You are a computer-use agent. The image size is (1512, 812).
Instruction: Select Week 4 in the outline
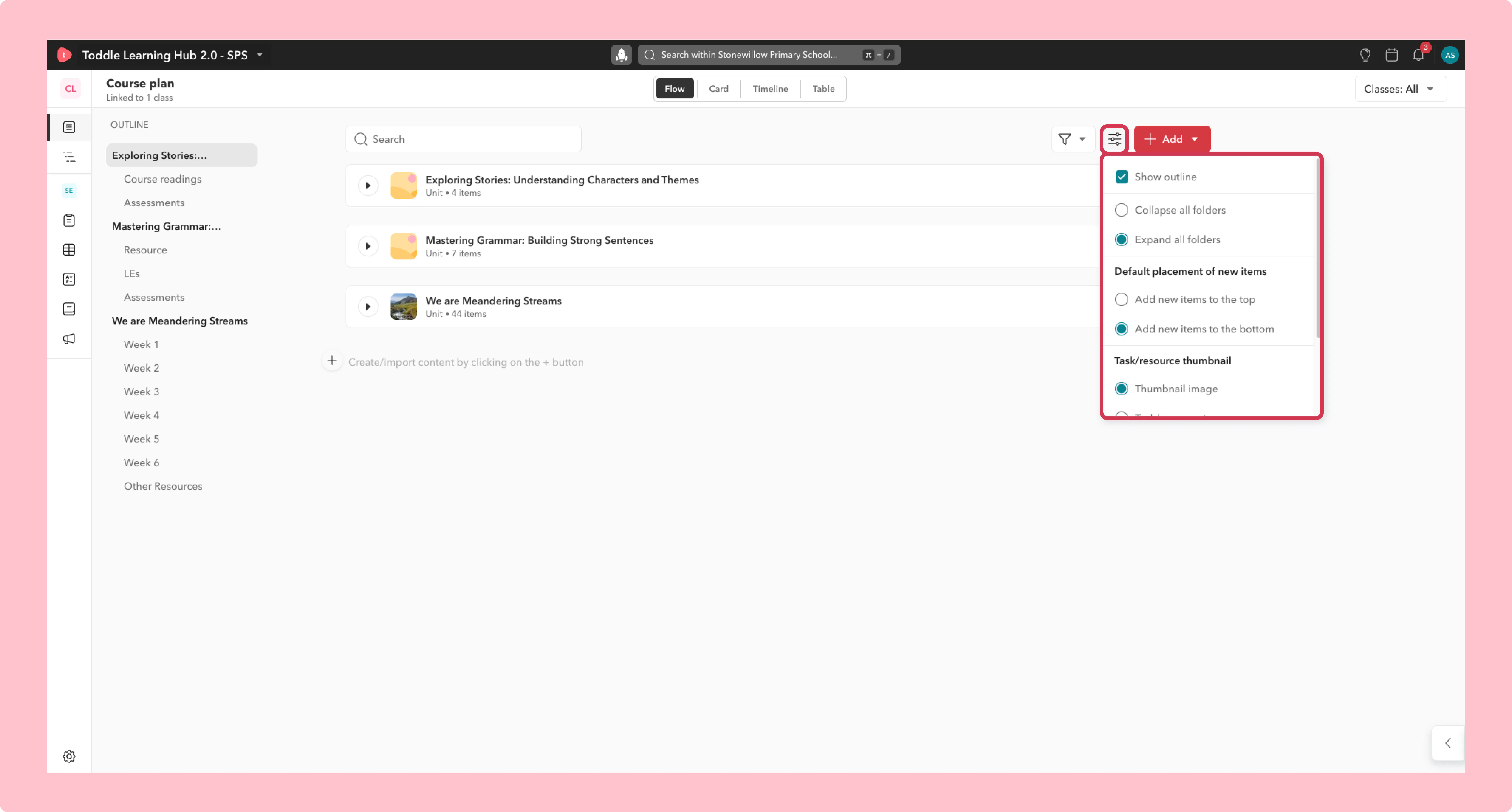pos(142,415)
